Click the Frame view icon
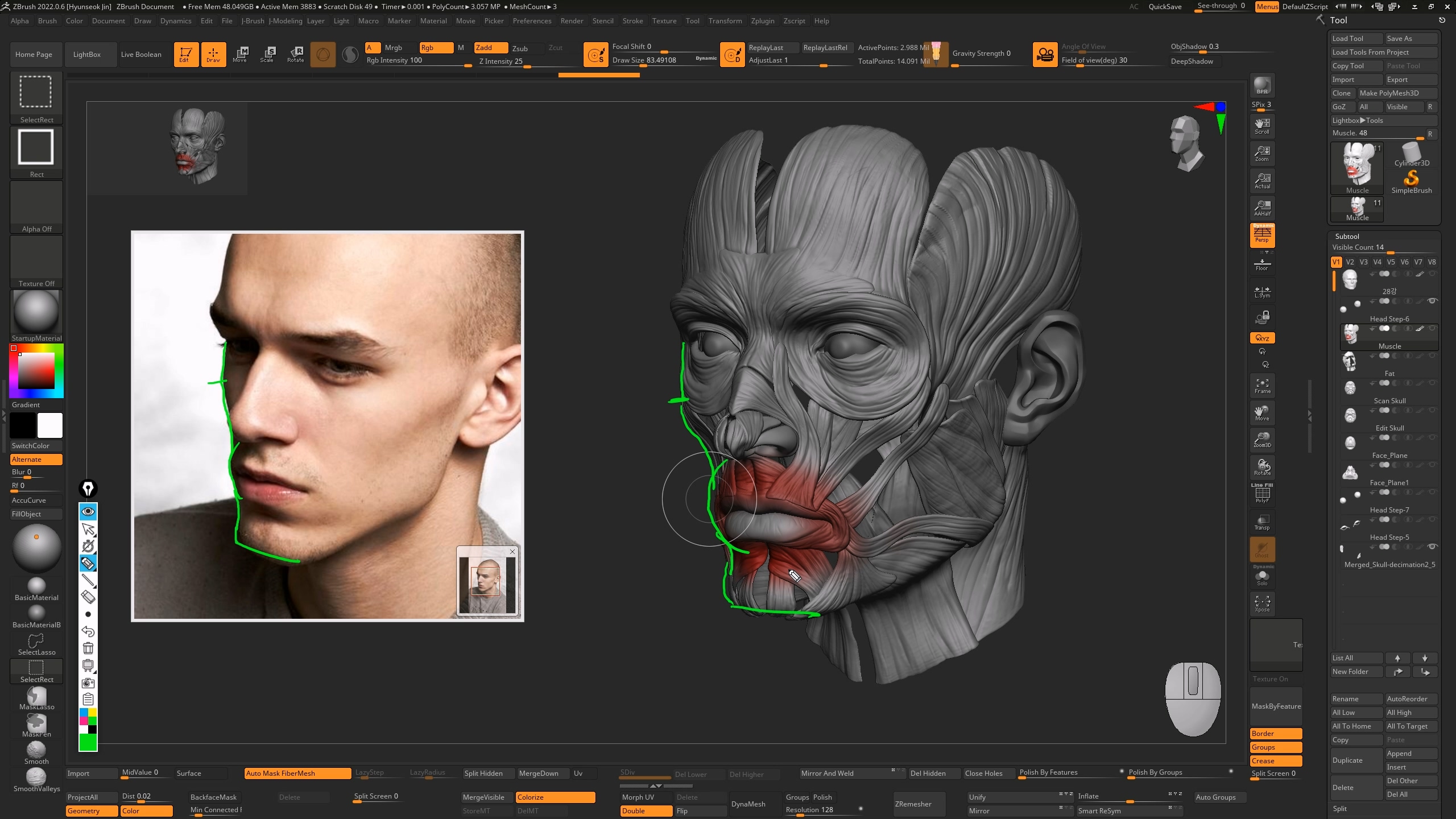 point(1262,386)
